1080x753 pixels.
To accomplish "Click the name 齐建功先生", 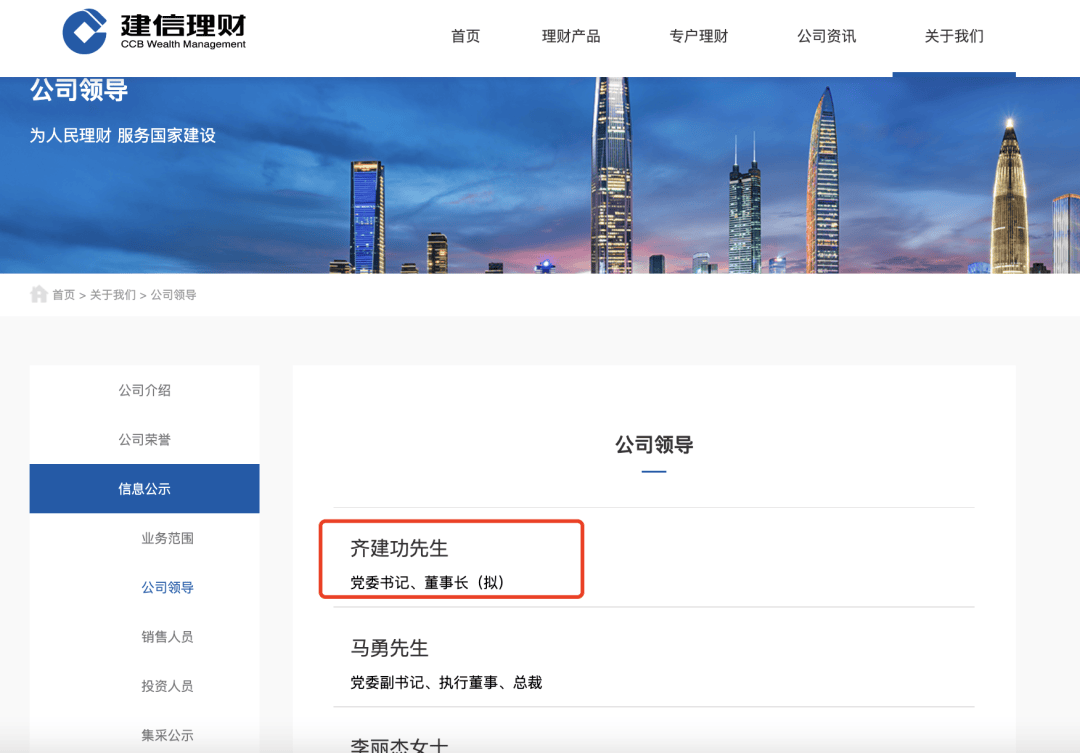I will tap(399, 548).
